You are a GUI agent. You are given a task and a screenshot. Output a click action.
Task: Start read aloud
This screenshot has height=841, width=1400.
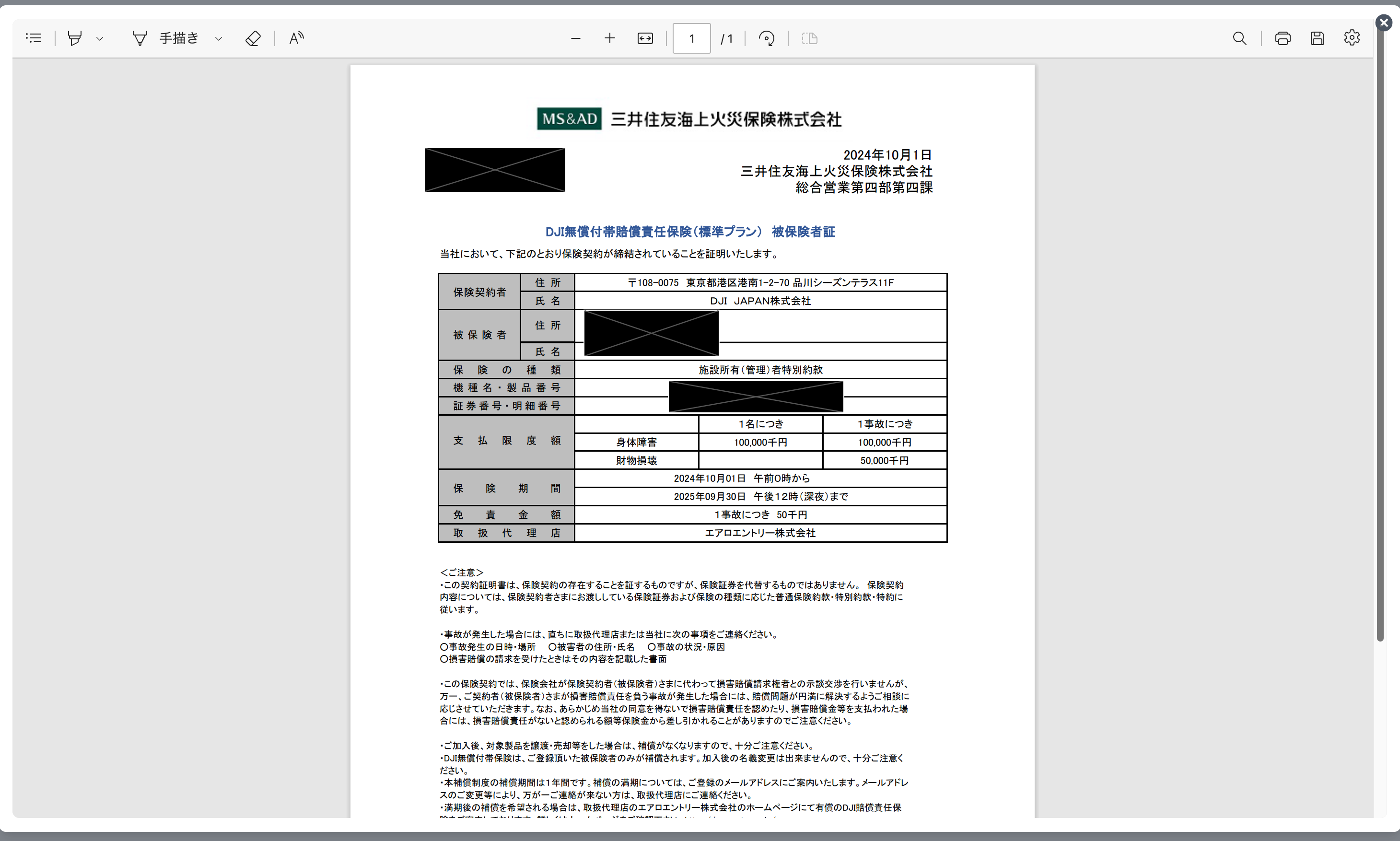coord(296,38)
